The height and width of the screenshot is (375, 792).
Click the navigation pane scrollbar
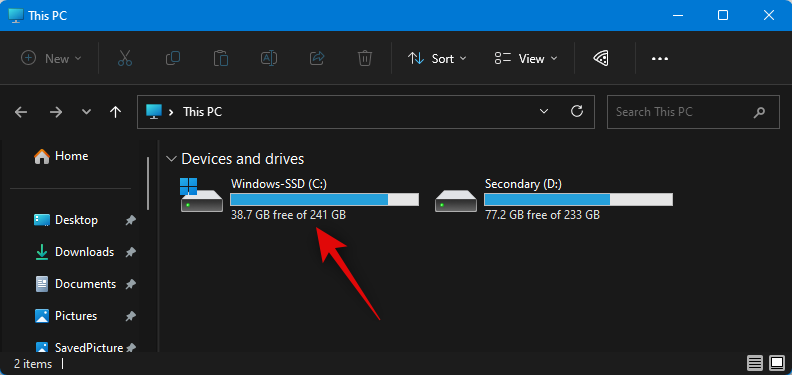pos(148,183)
